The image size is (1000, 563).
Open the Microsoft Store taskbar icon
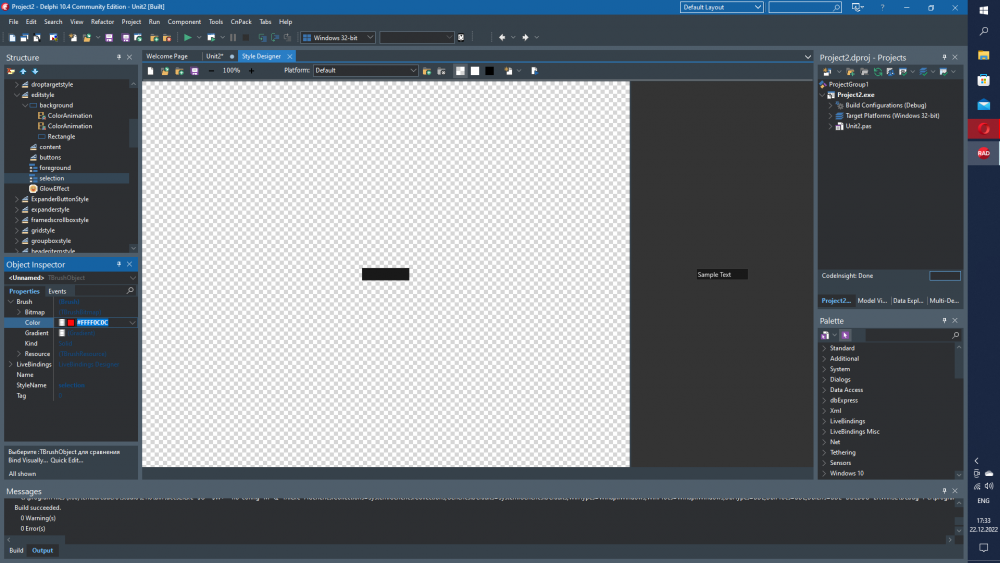coord(983,80)
